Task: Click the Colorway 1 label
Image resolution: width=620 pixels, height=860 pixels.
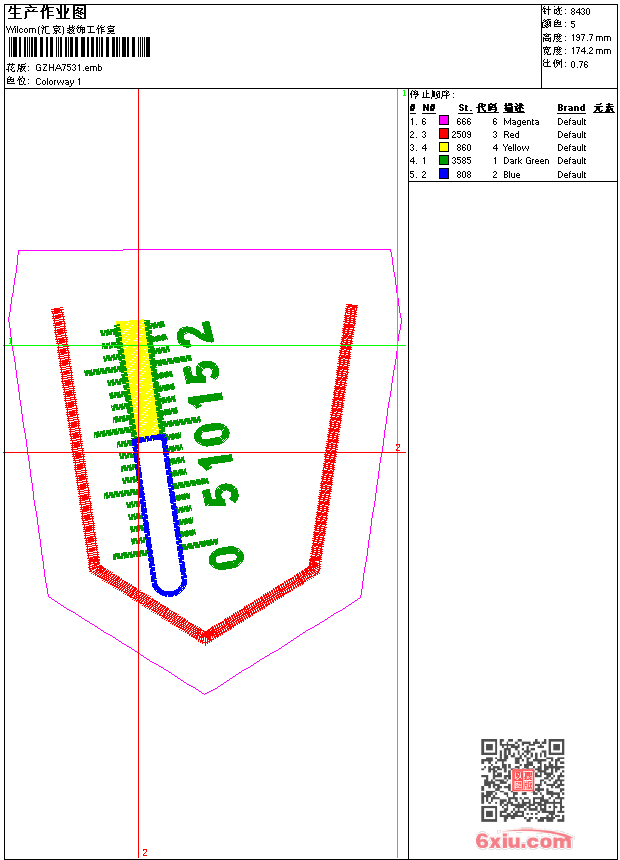Action: click(x=58, y=82)
